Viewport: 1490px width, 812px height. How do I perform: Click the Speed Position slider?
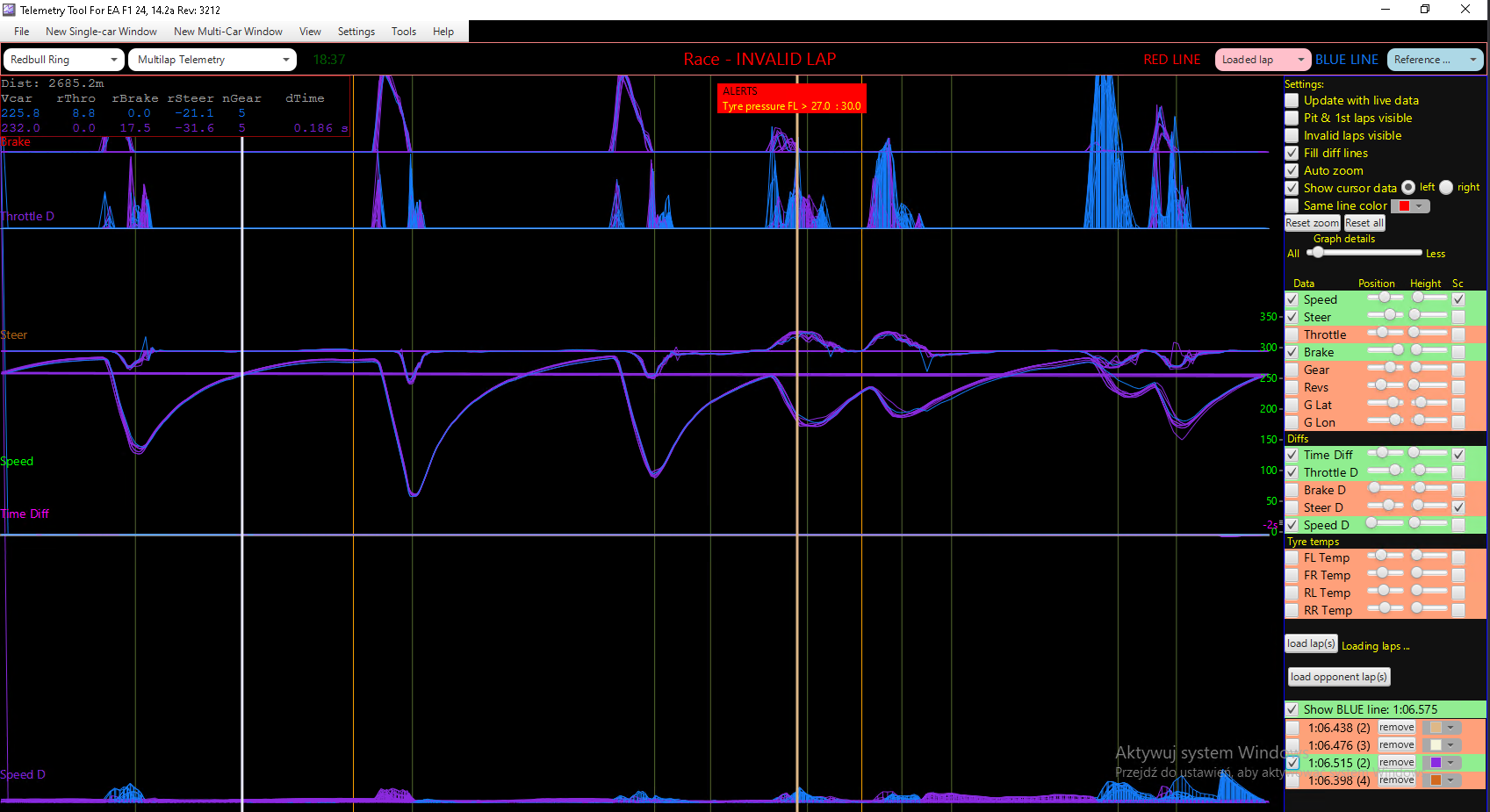(x=1386, y=298)
